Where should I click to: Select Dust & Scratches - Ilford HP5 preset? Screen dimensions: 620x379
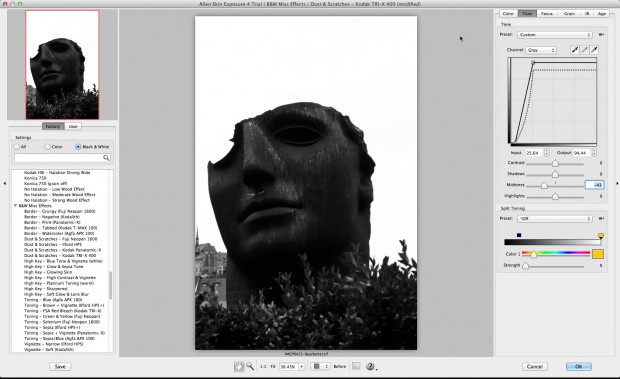point(53,245)
